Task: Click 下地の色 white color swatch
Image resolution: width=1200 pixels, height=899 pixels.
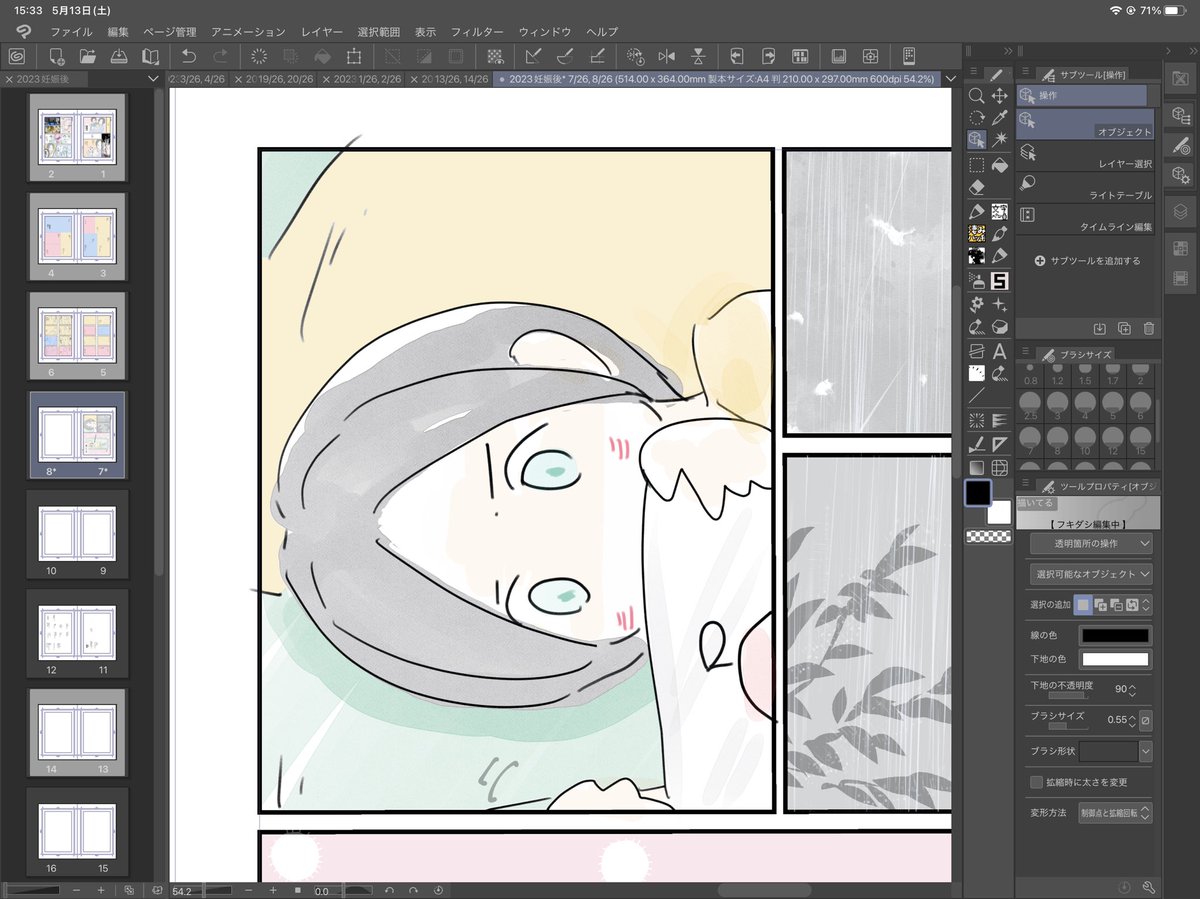Action: coord(1115,659)
